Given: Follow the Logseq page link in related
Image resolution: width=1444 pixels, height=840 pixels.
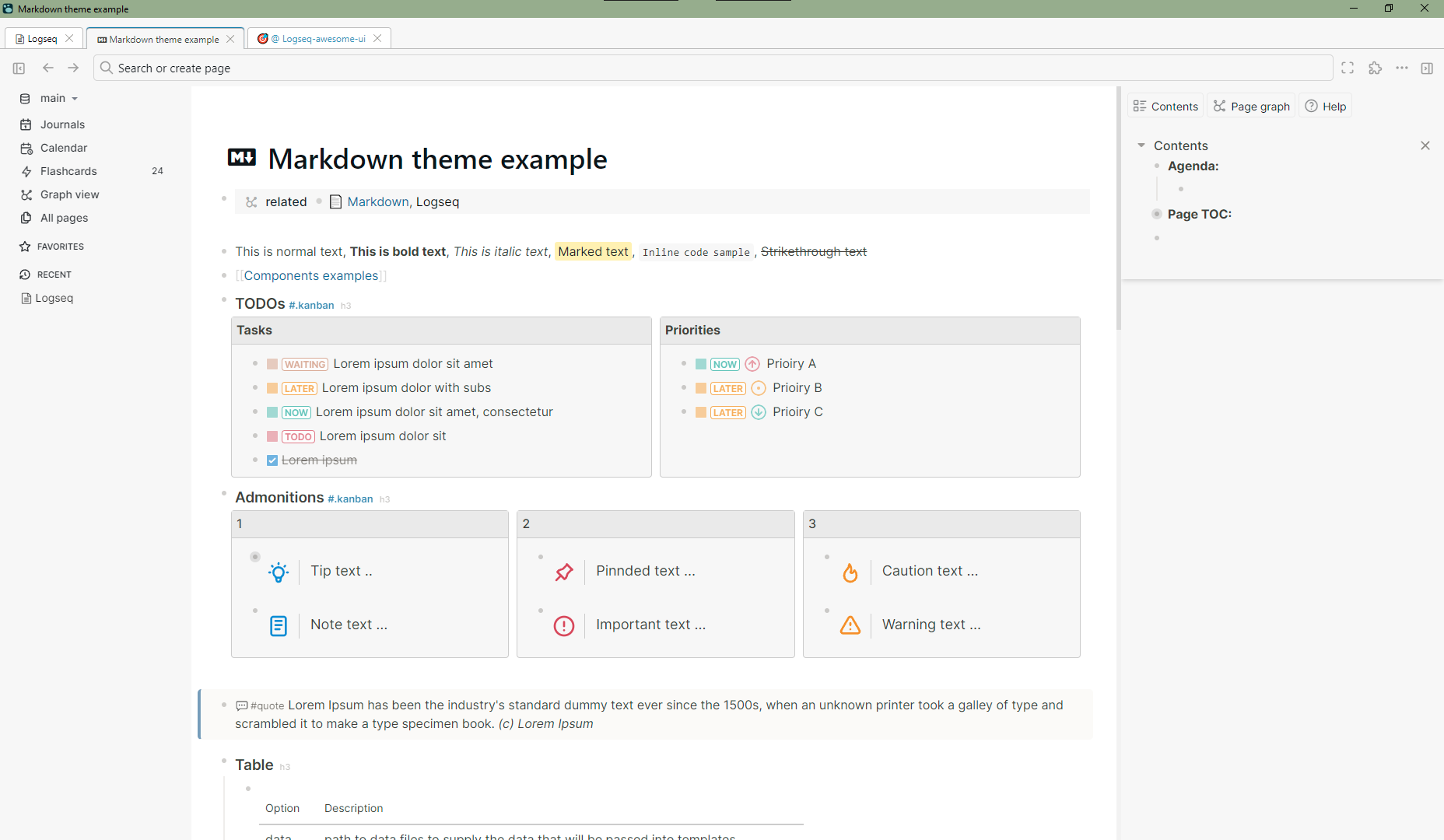Looking at the screenshot, I should pyautogui.click(x=437, y=201).
